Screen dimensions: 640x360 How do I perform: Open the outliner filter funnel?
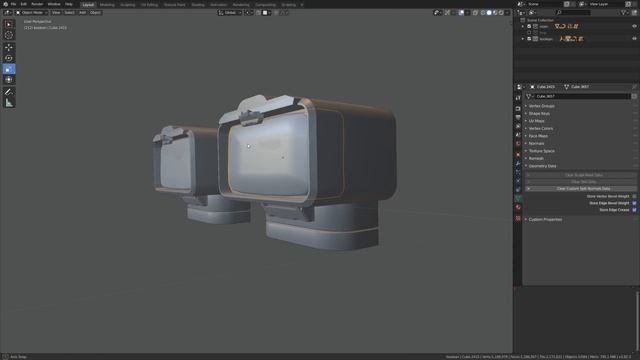pyautogui.click(x=624, y=13)
